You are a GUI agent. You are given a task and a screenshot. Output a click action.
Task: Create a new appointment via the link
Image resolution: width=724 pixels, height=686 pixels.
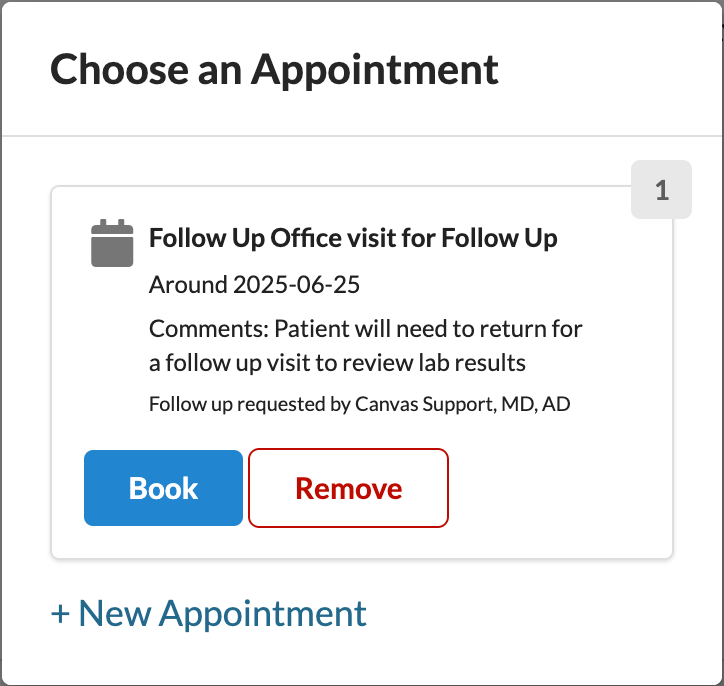click(x=209, y=612)
